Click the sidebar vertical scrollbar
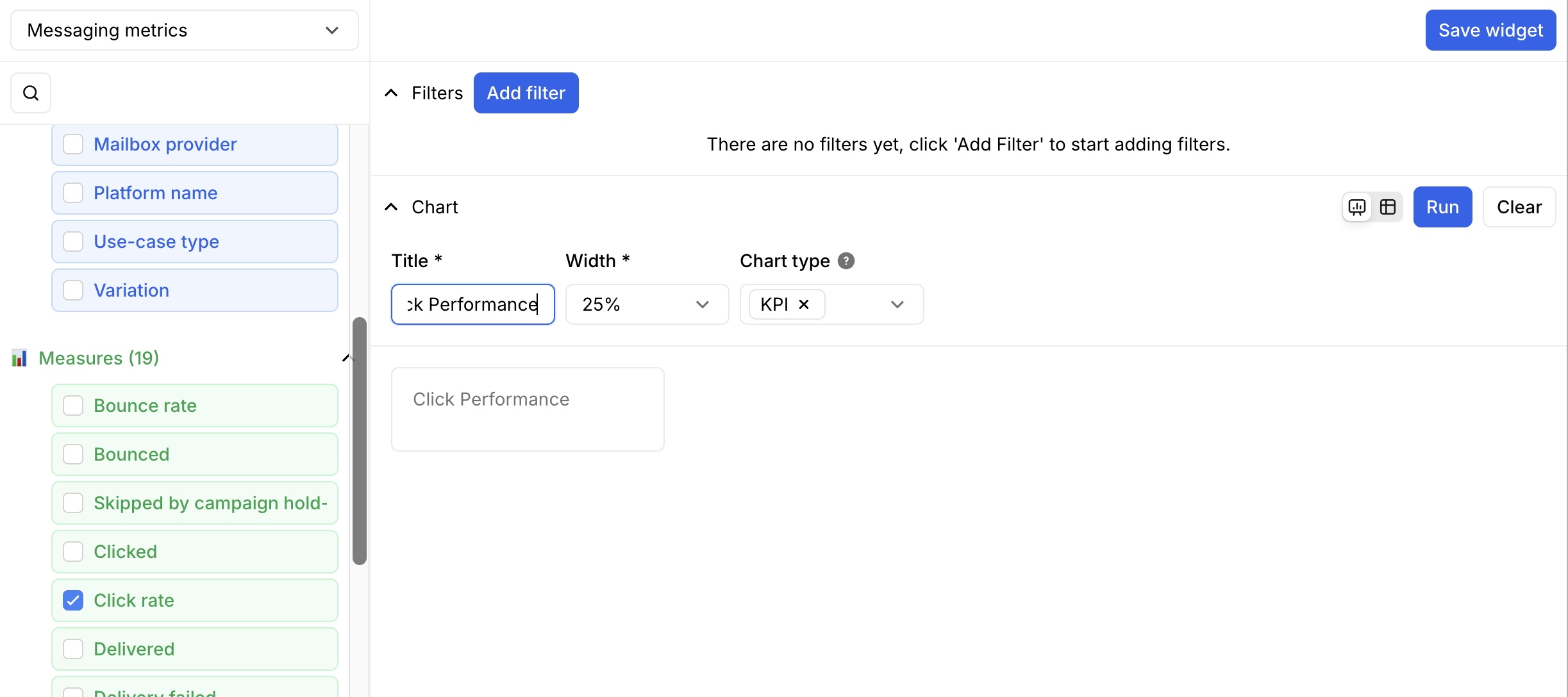 pos(360,441)
